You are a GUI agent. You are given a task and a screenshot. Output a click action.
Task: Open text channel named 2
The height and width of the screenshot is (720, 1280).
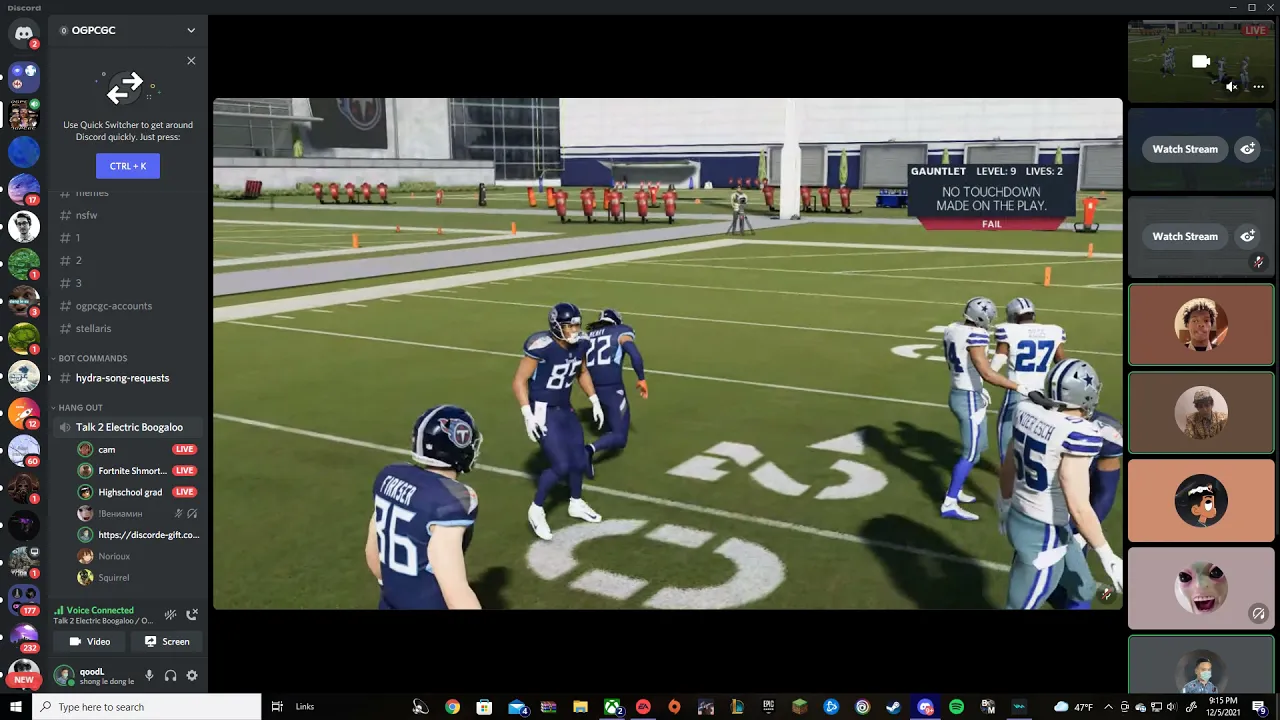click(x=128, y=260)
